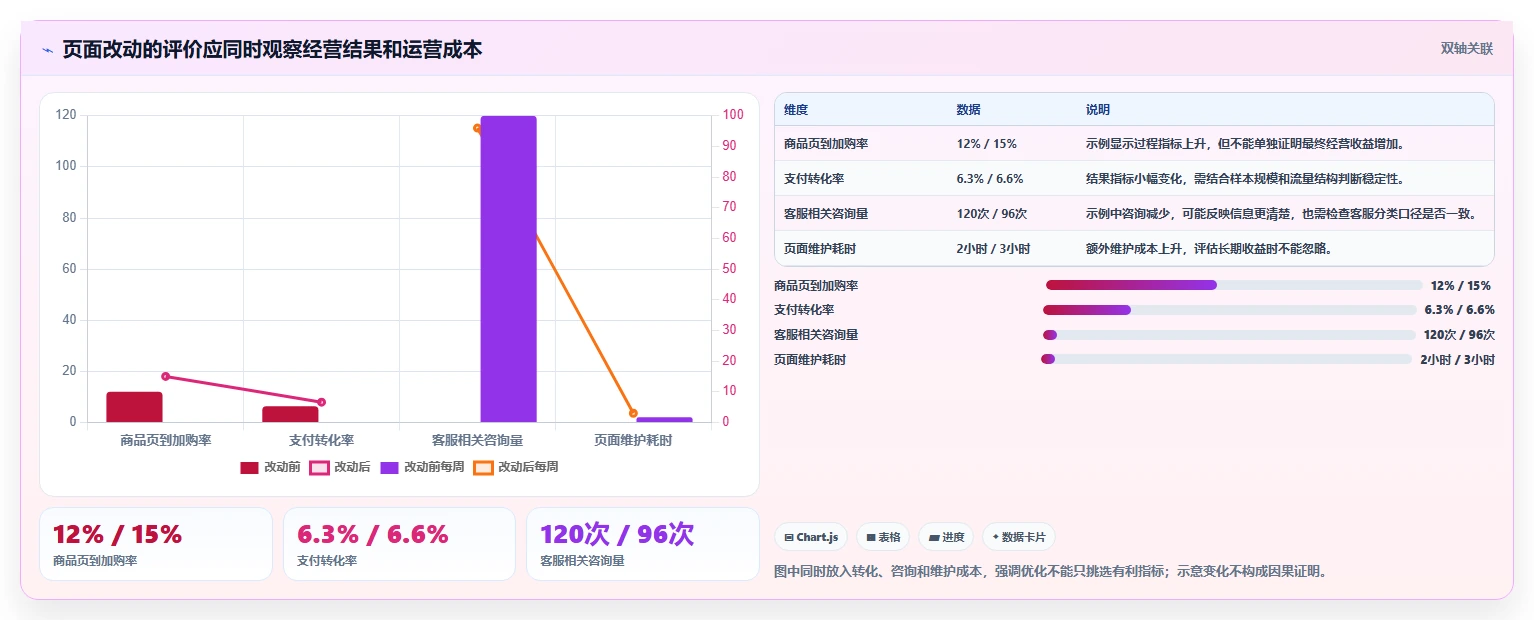Image resolution: width=1534 pixels, height=620 pixels.
Task: Click the icon inside the 表格 chip
Action: tap(871, 538)
